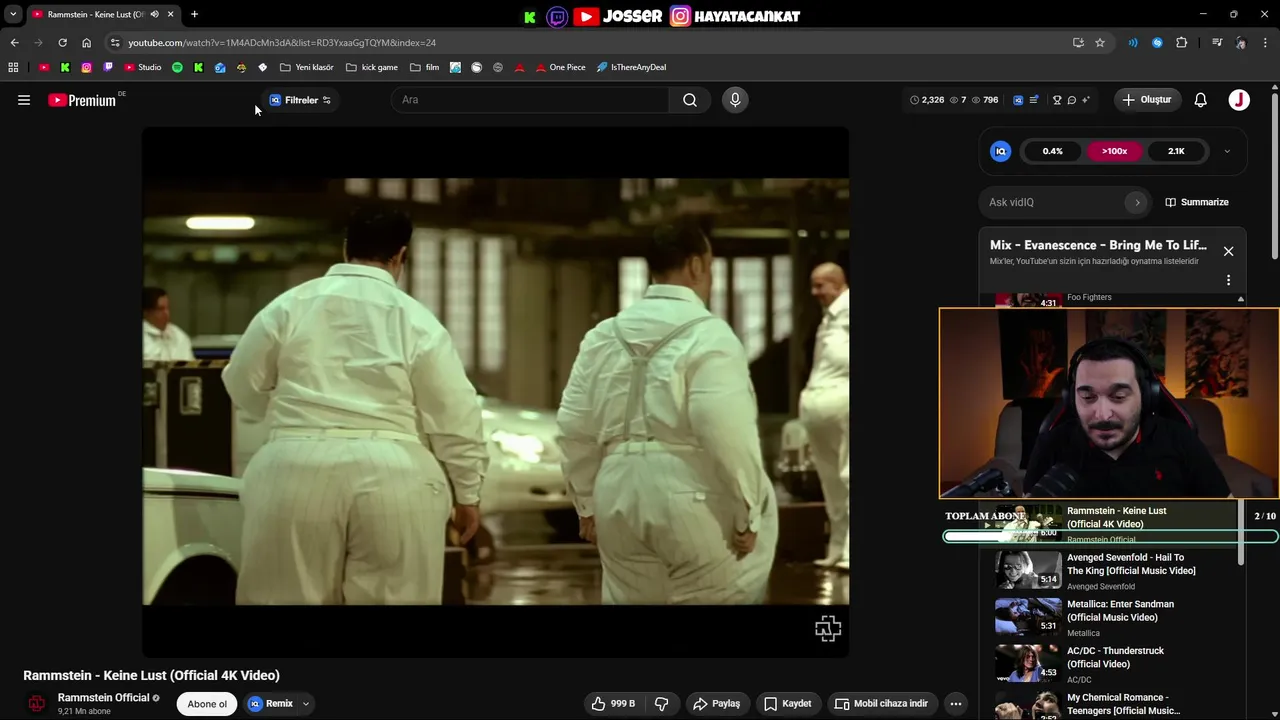
Task: Click the Abone ol subscribe button
Action: pyautogui.click(x=207, y=704)
